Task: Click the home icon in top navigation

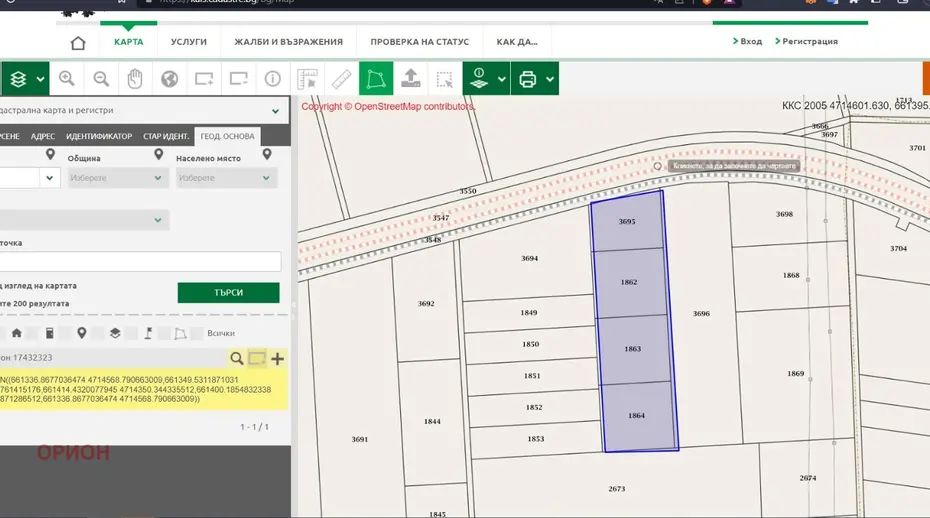Action: pos(78,43)
